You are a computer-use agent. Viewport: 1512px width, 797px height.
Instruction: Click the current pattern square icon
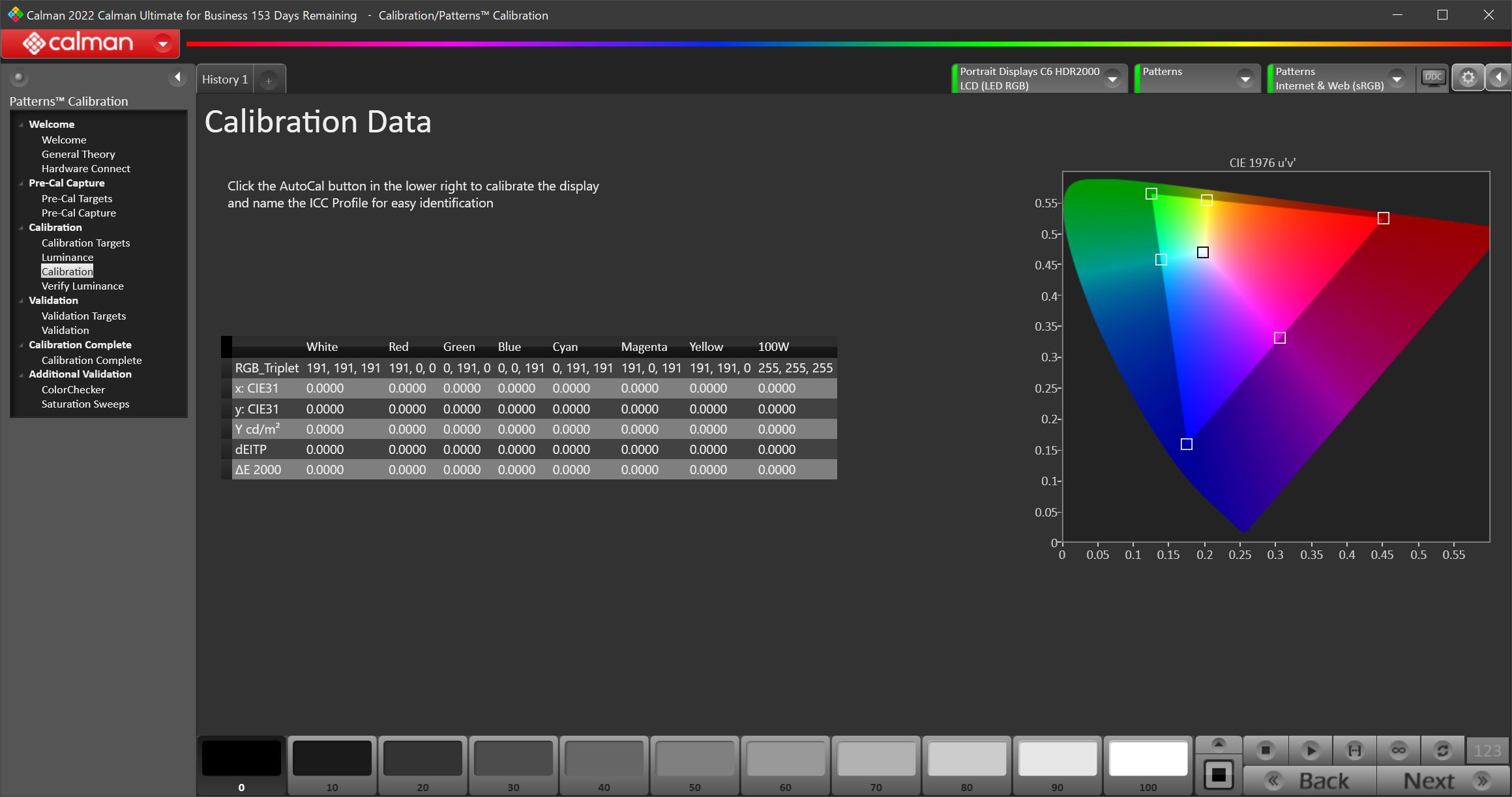coord(1218,775)
